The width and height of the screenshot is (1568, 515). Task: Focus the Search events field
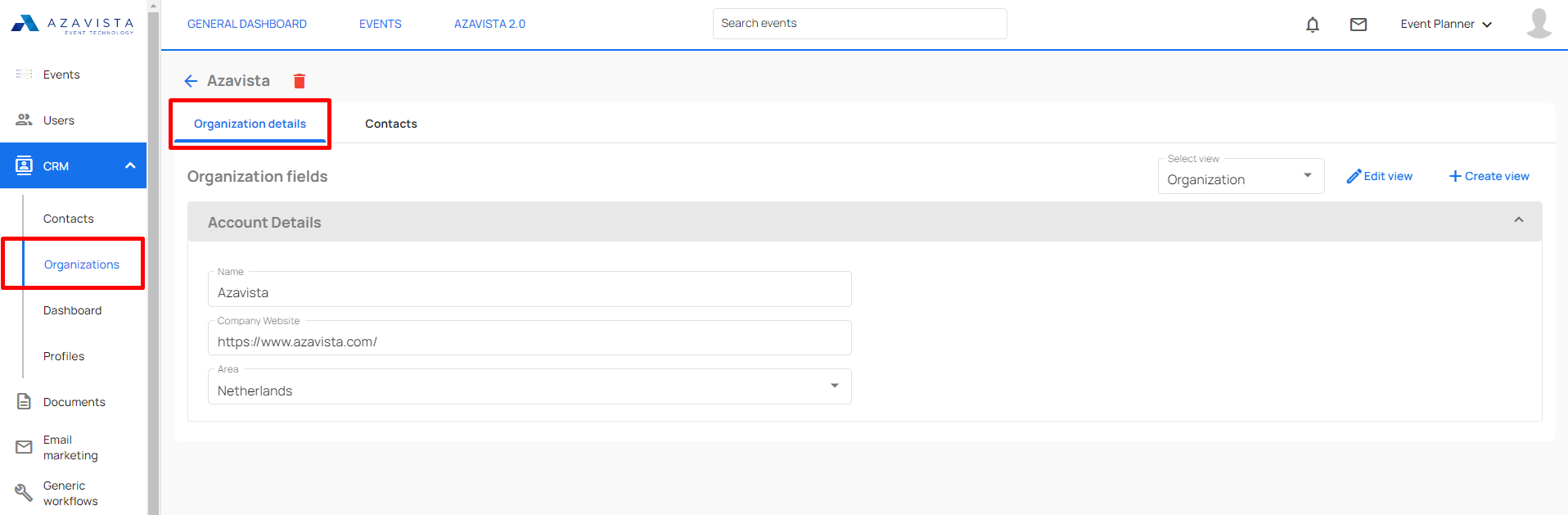[x=859, y=24]
